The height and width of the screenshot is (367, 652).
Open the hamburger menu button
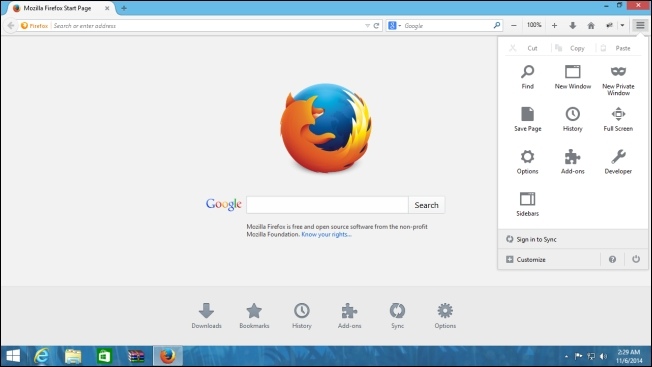point(640,25)
